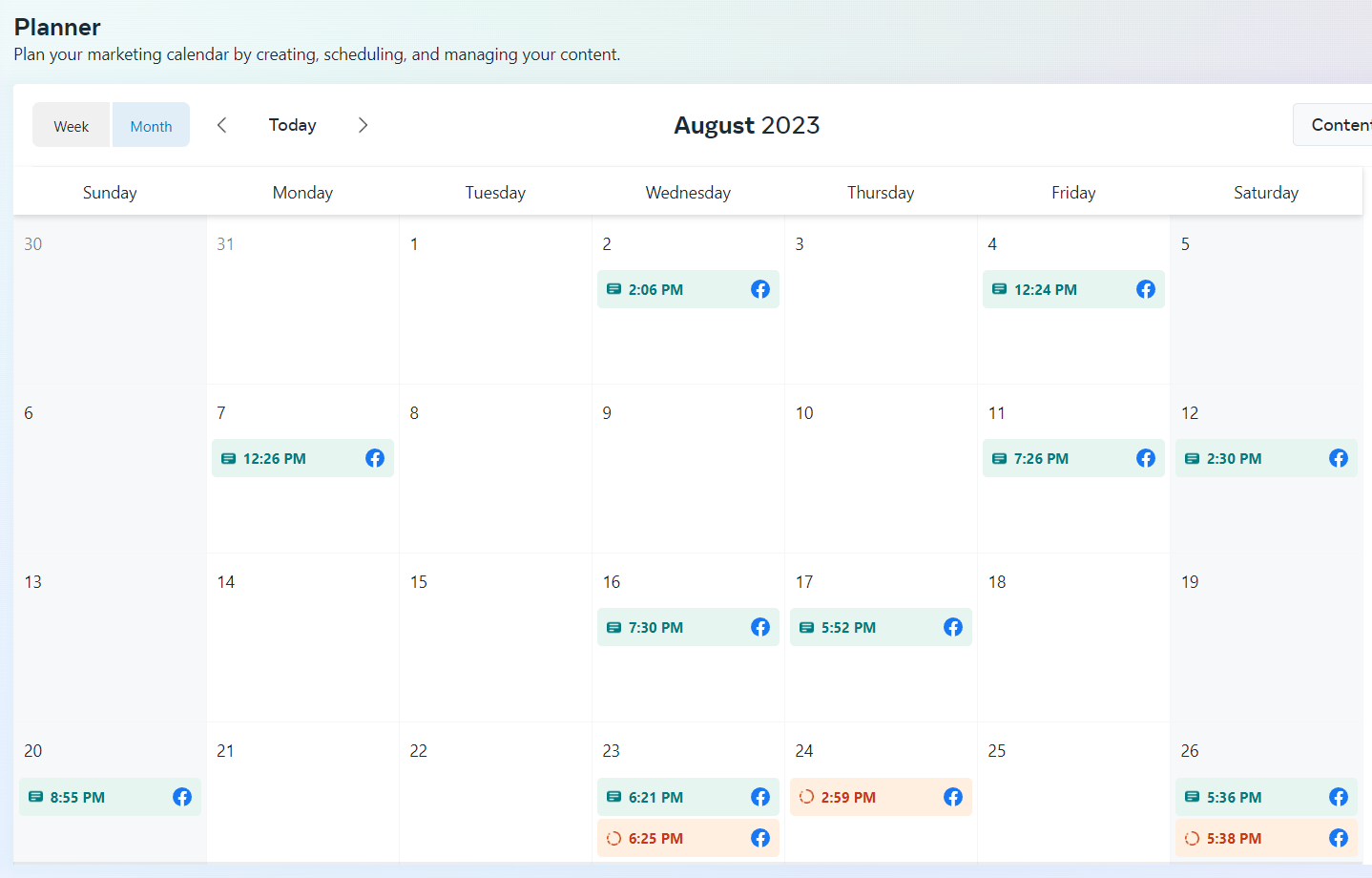1372x878 pixels.
Task: Switch planner to Week view
Action: 72,125
